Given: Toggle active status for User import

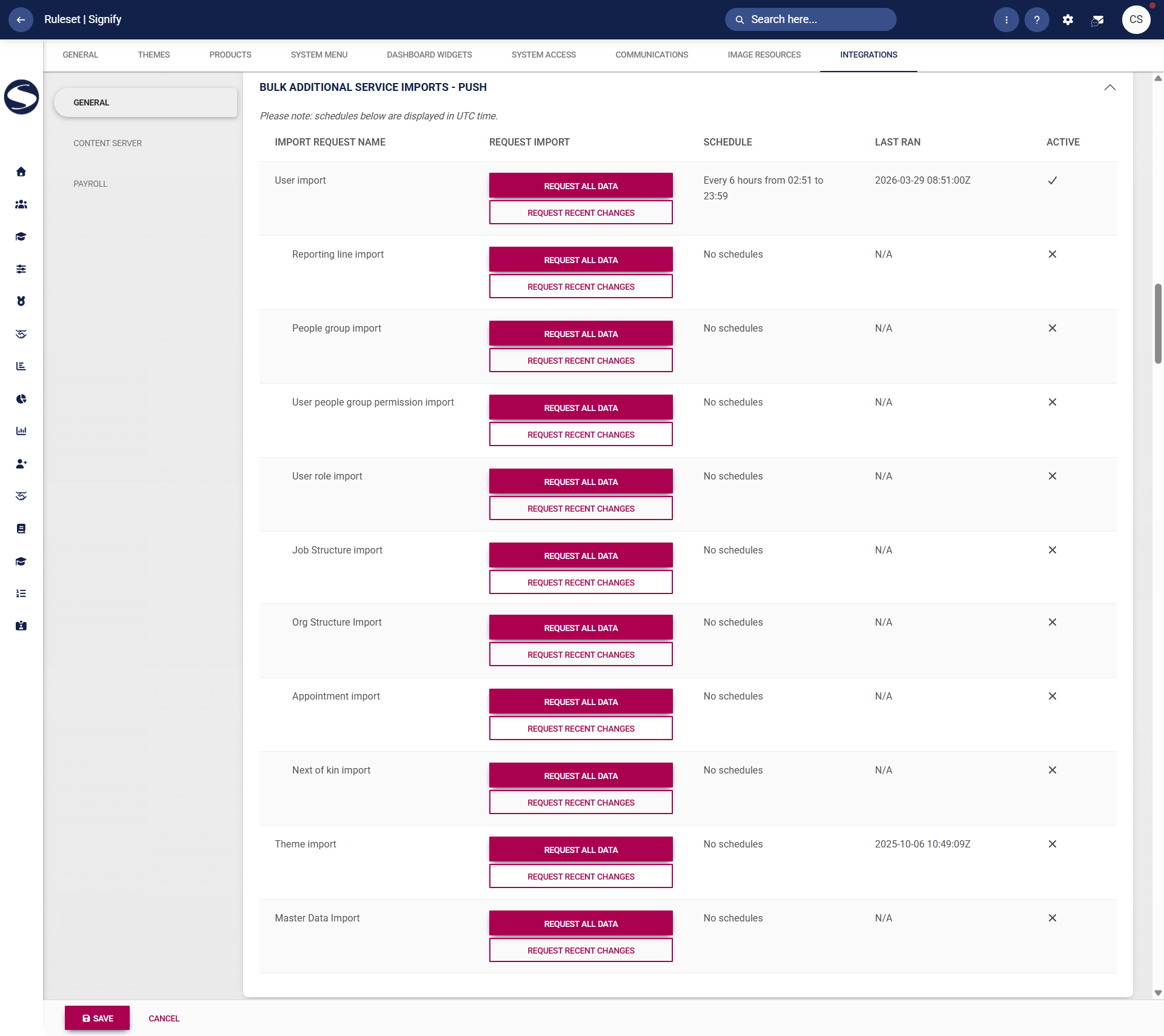Looking at the screenshot, I should (1052, 181).
